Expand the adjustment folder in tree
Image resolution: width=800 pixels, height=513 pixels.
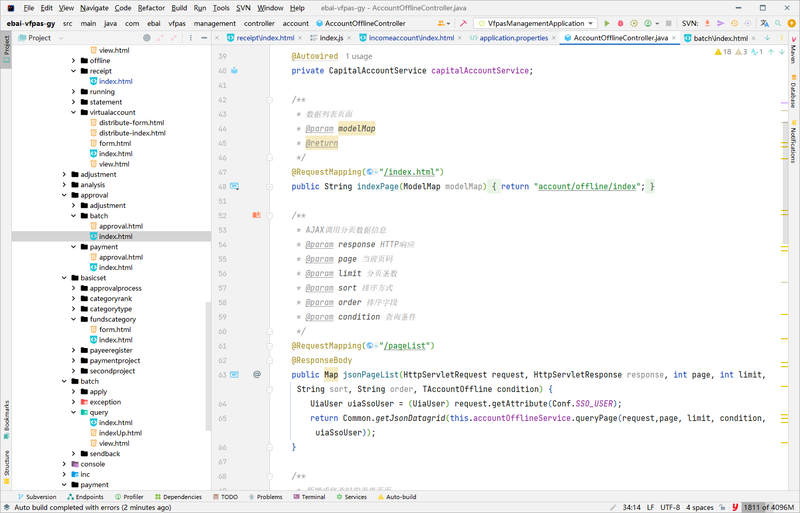pyautogui.click(x=64, y=174)
